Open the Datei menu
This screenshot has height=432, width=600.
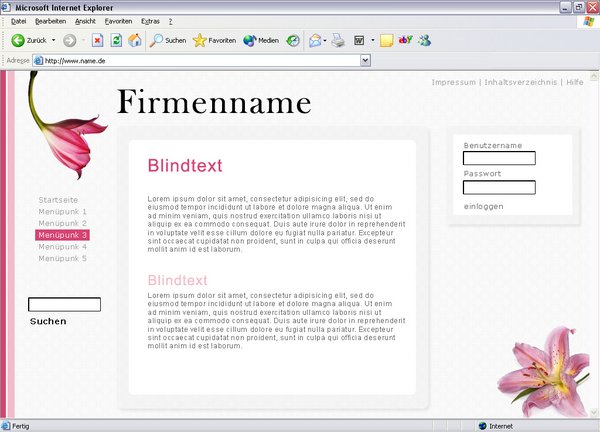(x=18, y=21)
